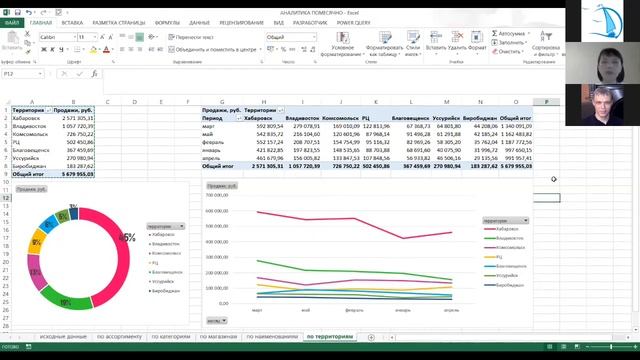Viewport: 640px width, 360px height.
Task: Increase the cell indent
Action: (160, 49)
